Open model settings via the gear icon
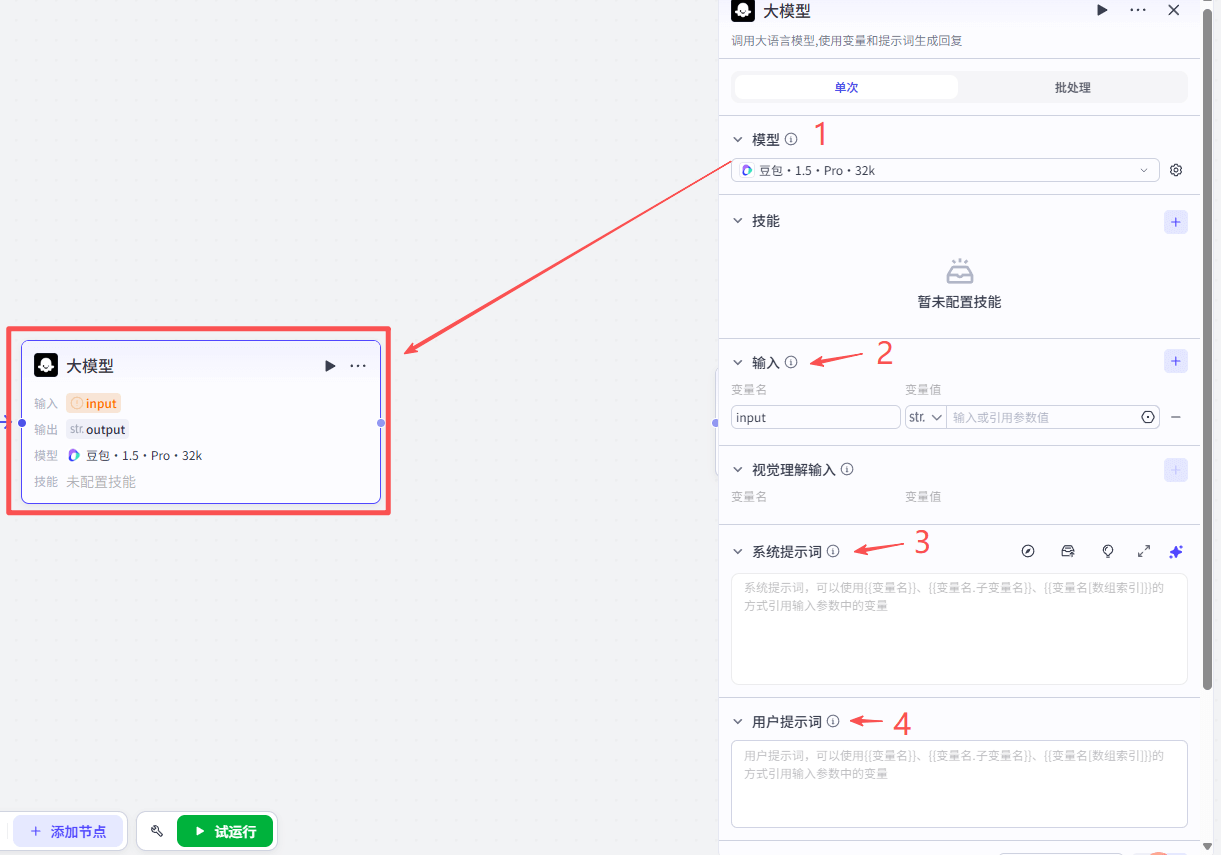 [1176, 170]
